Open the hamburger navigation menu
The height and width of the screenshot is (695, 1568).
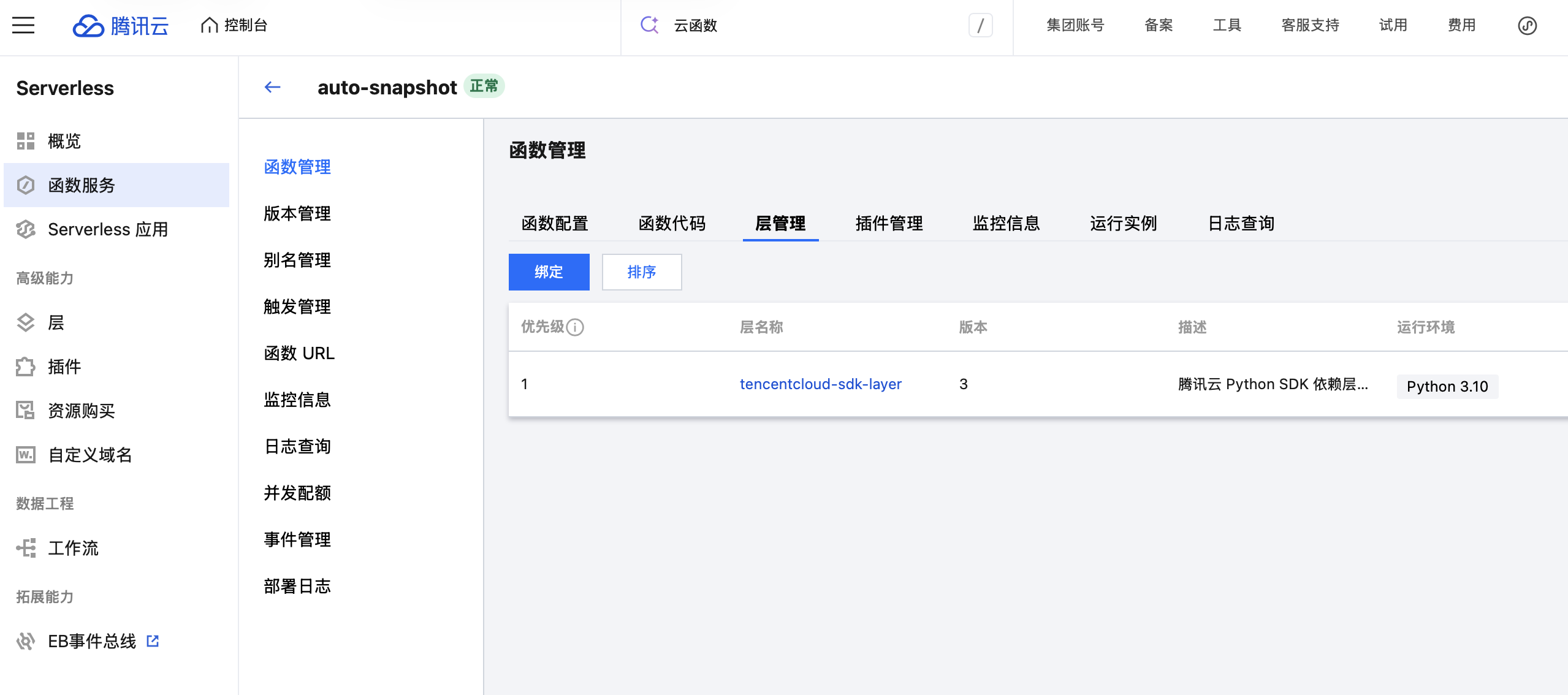tap(23, 25)
